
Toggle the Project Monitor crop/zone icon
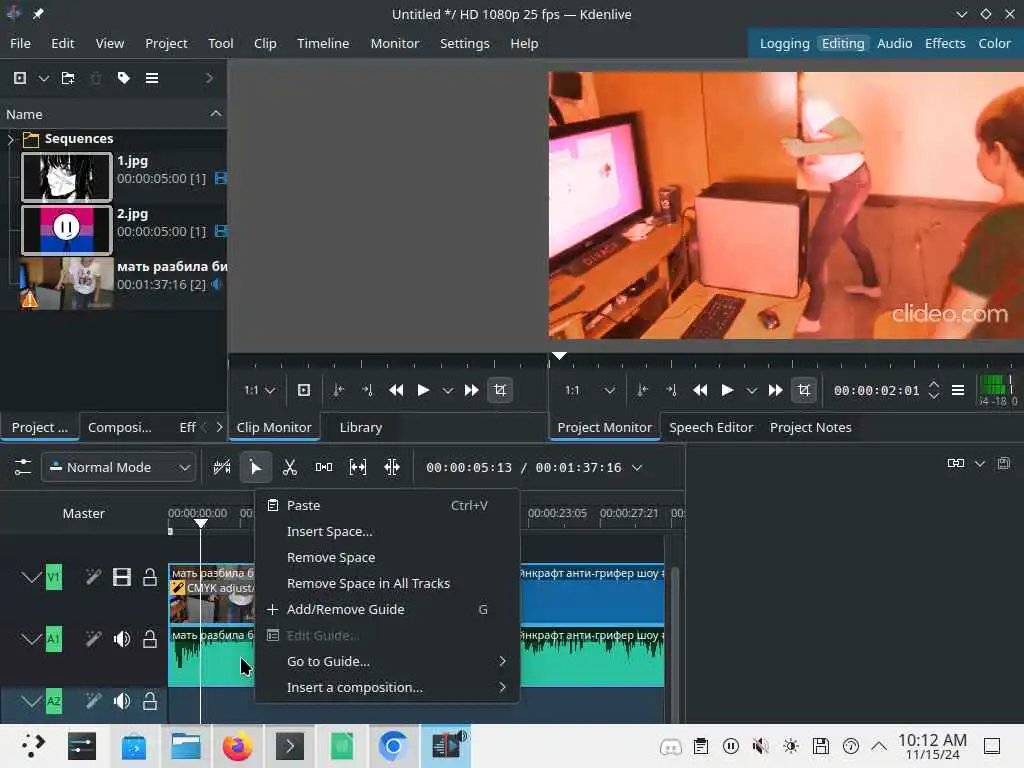pos(803,390)
